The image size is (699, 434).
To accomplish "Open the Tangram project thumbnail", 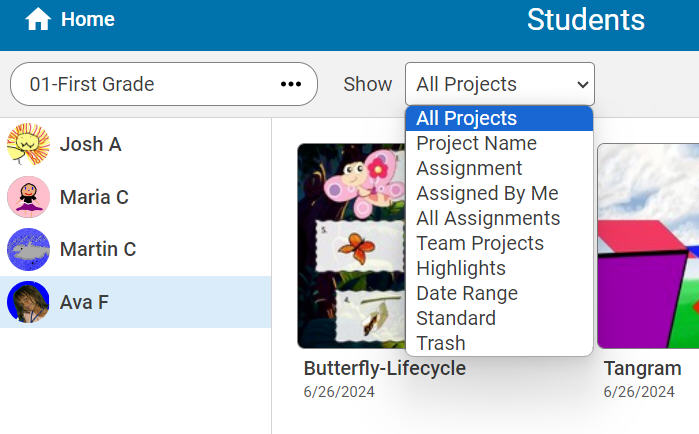I will (x=648, y=246).
